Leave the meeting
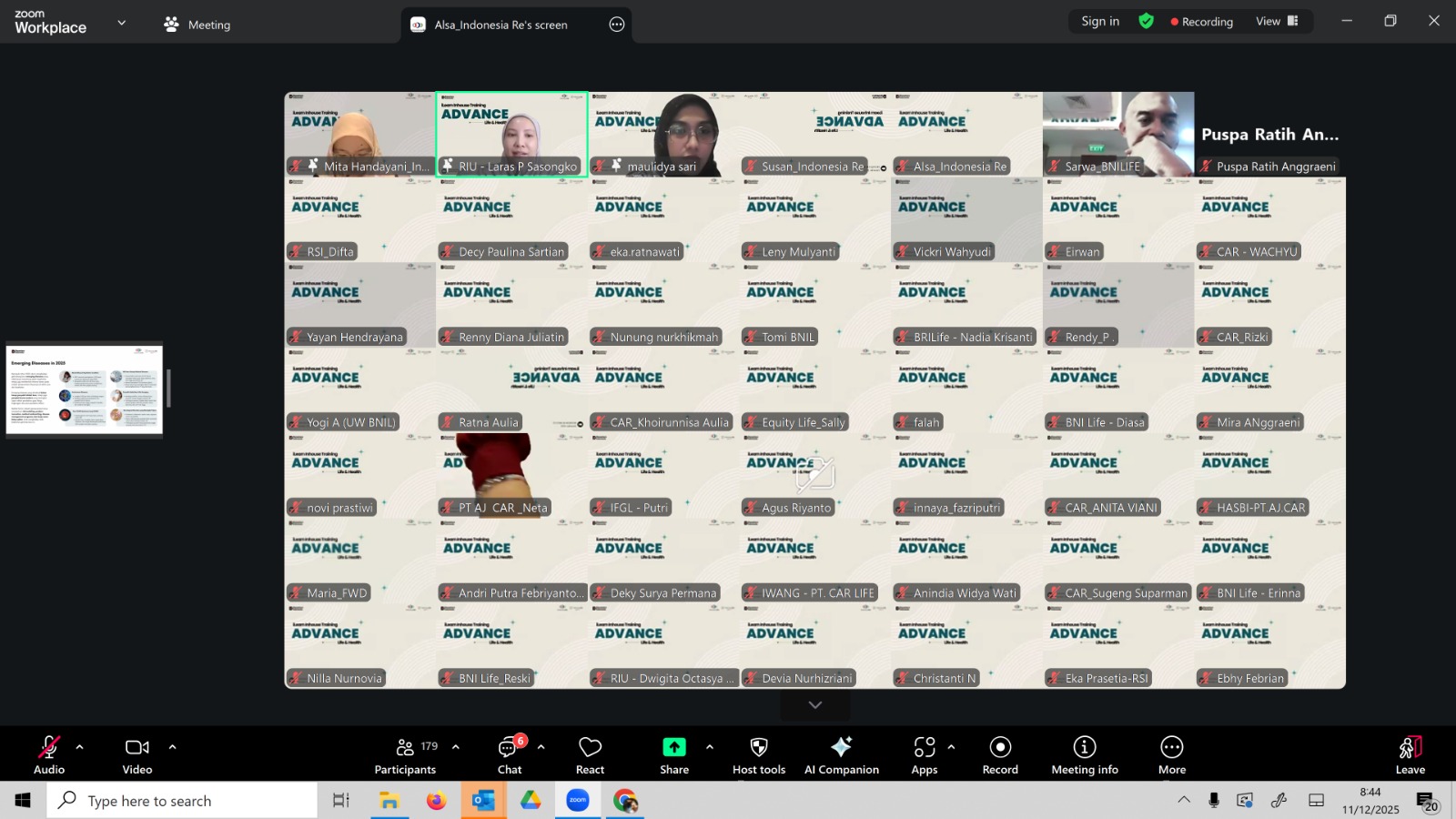 pos(1410,754)
